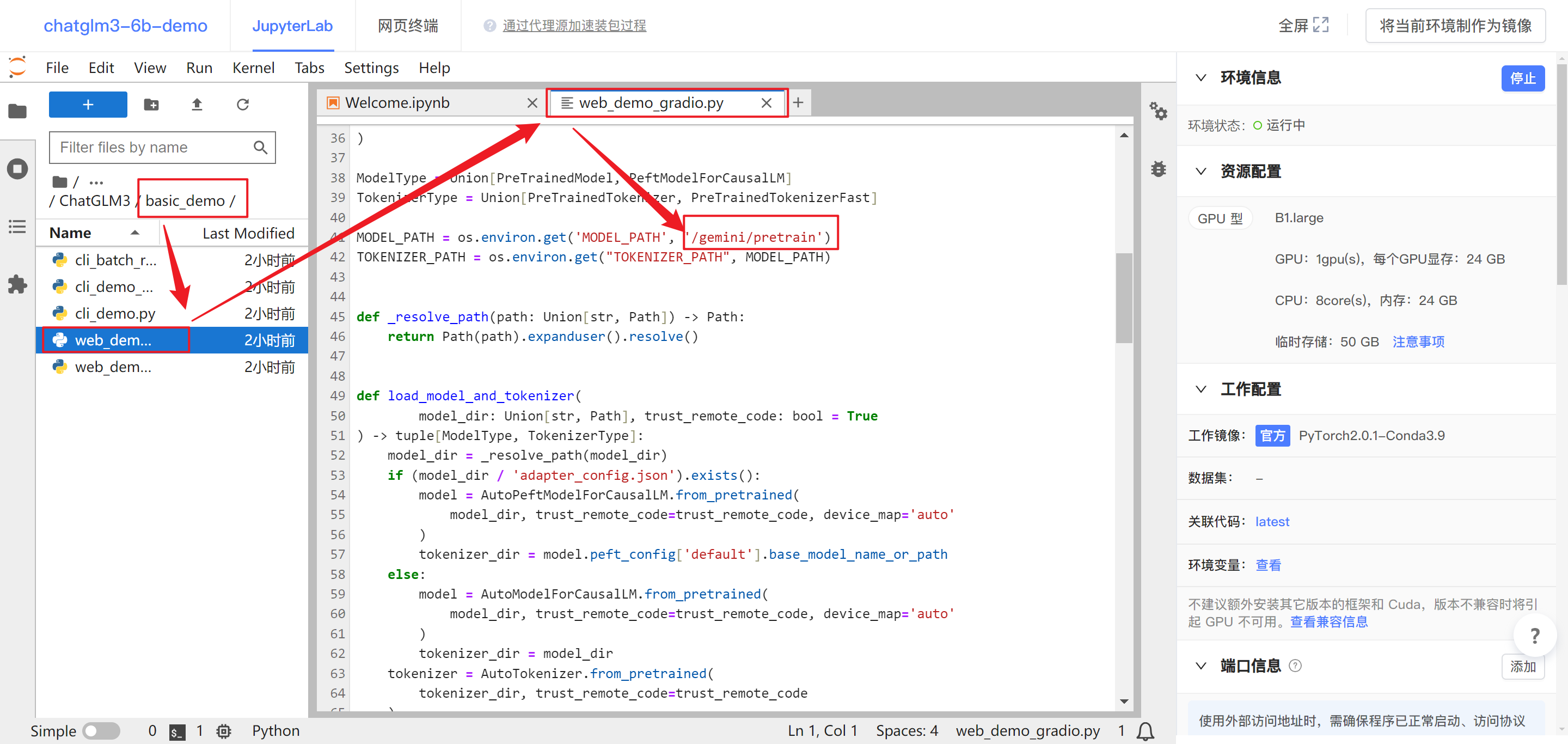The image size is (1568, 744).
Task: Collapse the 端口信息 section
Action: point(1200,666)
